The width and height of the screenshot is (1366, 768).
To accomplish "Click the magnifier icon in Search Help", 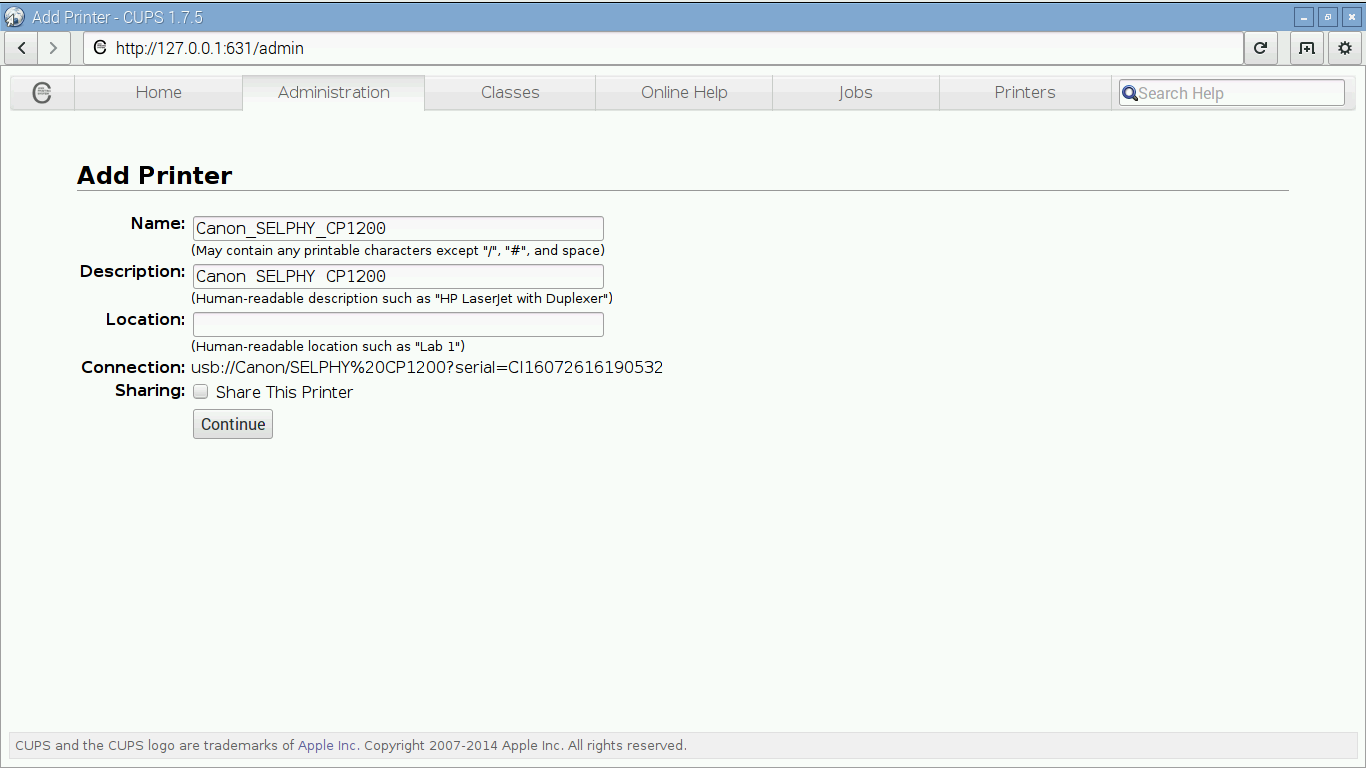I will (1130, 93).
